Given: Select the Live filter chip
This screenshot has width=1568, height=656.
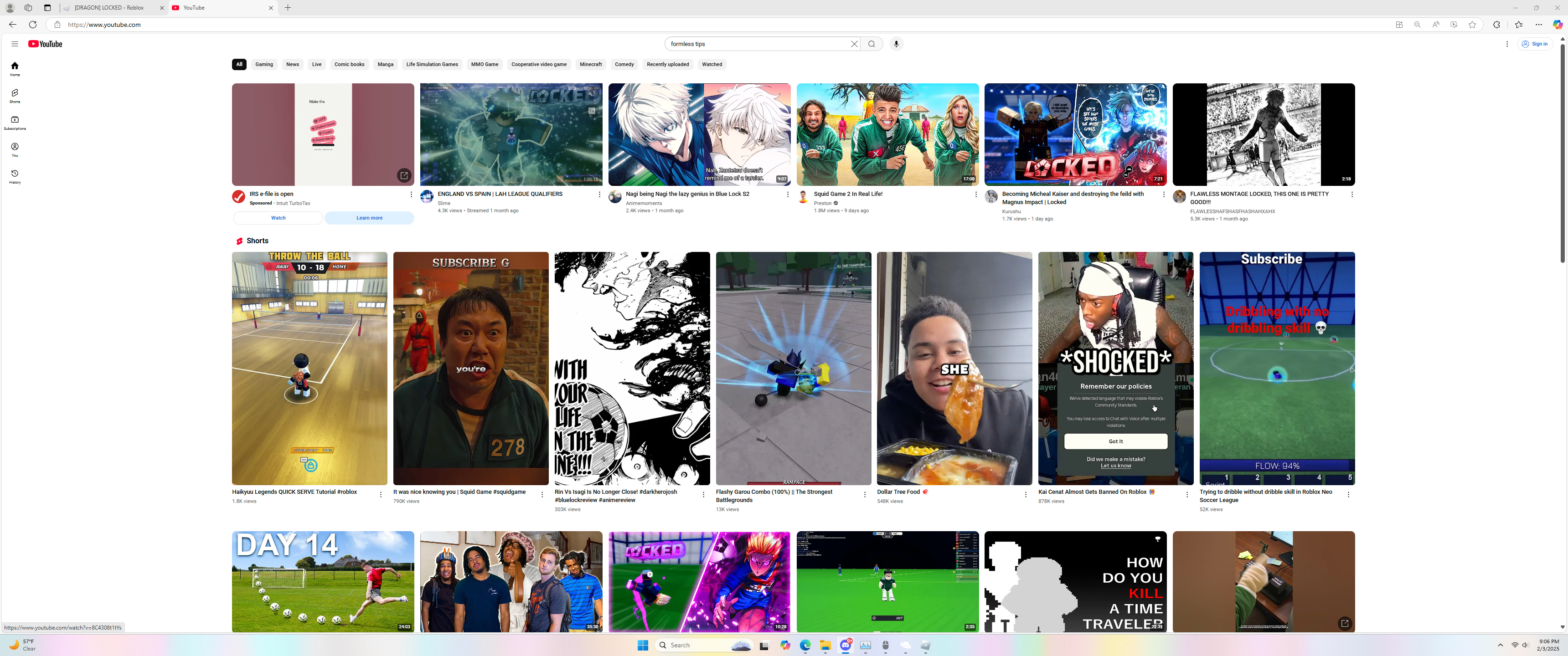Looking at the screenshot, I should point(316,65).
